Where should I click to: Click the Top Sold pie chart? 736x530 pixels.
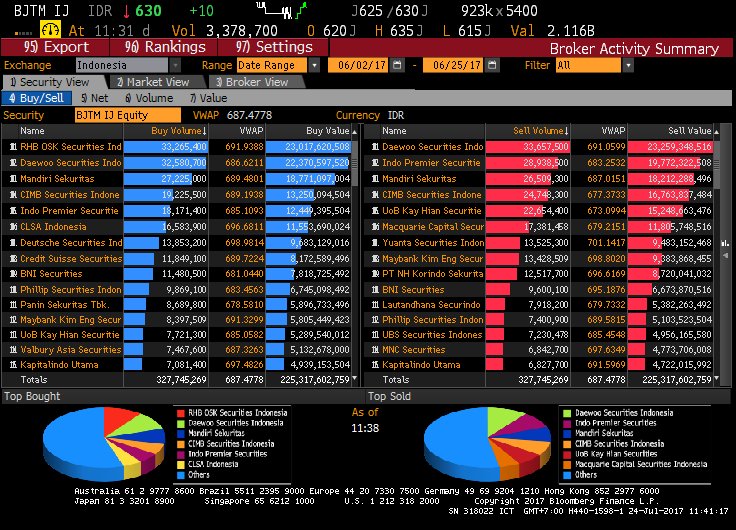pos(481,442)
